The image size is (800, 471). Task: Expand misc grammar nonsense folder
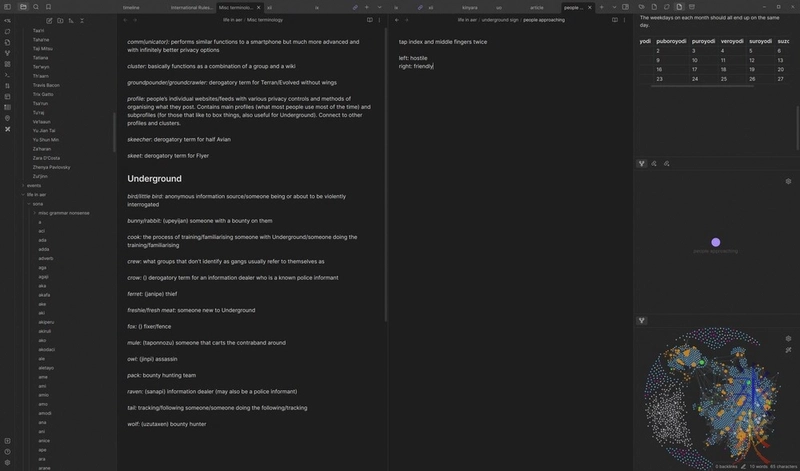pyautogui.click(x=64, y=213)
